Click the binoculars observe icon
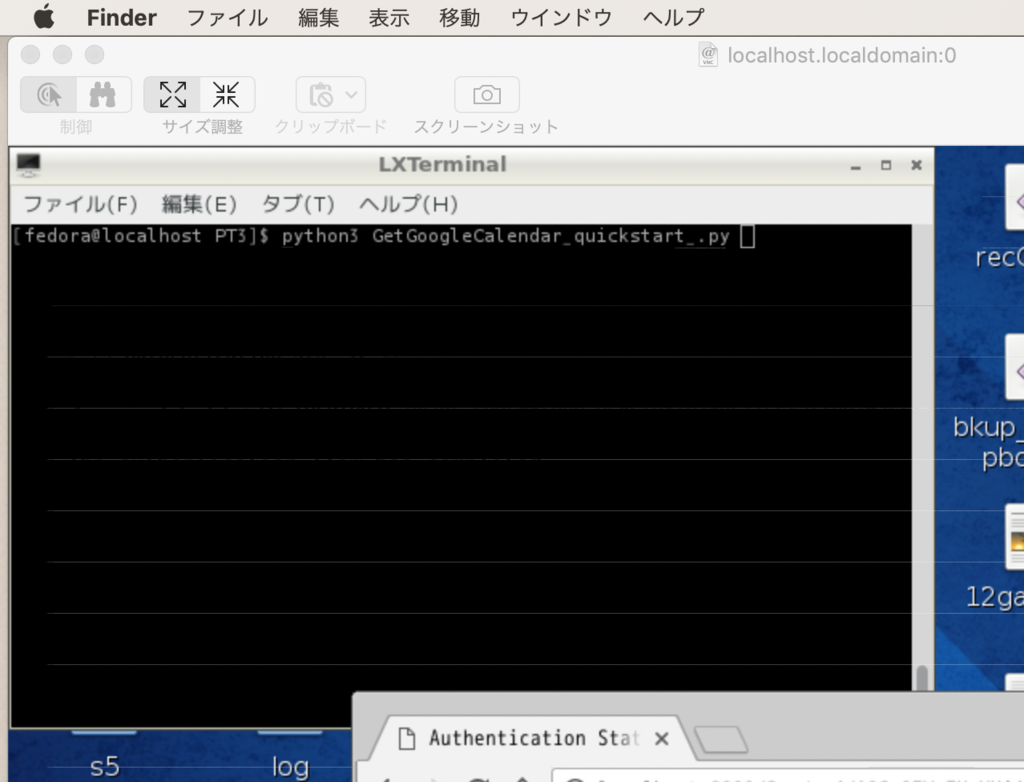This screenshot has height=782, width=1024. [x=104, y=93]
